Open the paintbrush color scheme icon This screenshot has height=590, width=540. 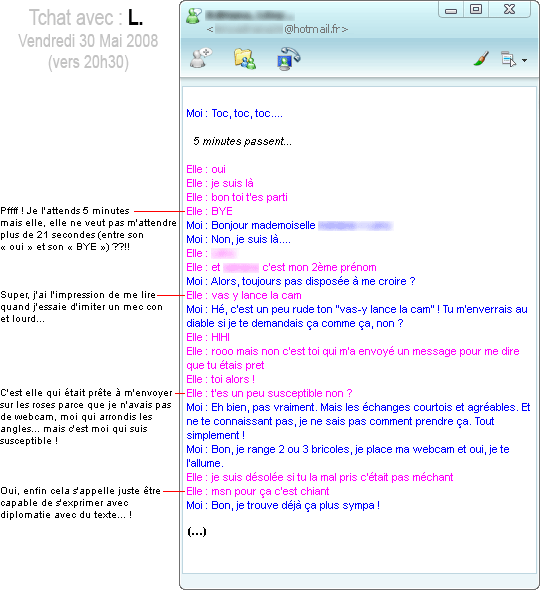coord(481,59)
